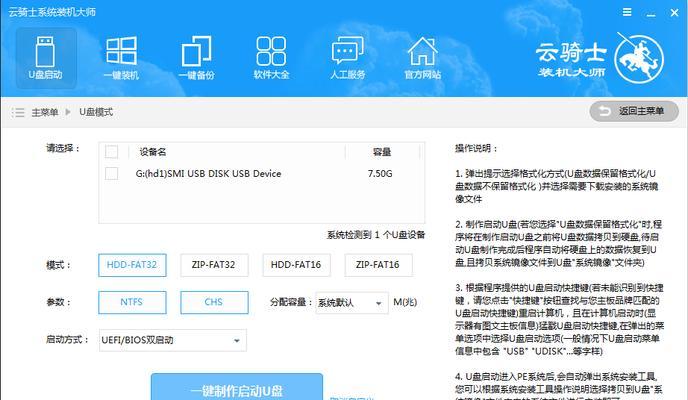Click the 系统检测到 1 个U盘设备 text

(x=376, y=235)
